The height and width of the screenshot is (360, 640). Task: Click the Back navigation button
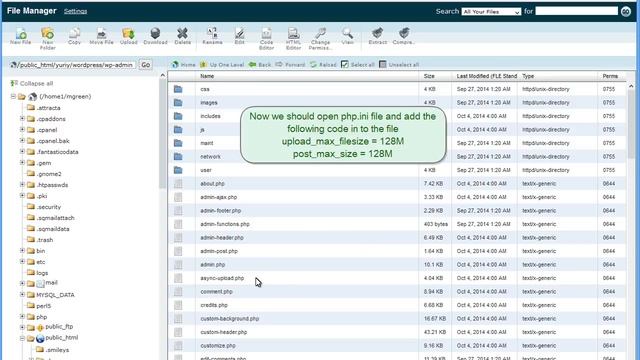[x=260, y=64]
